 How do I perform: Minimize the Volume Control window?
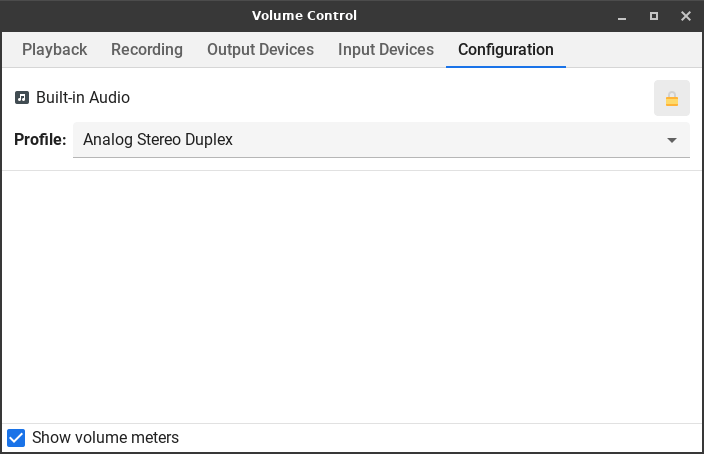tap(621, 16)
